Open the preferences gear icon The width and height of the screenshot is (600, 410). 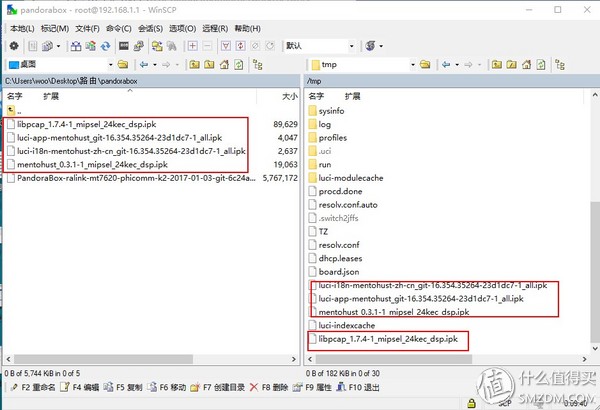click(14, 46)
